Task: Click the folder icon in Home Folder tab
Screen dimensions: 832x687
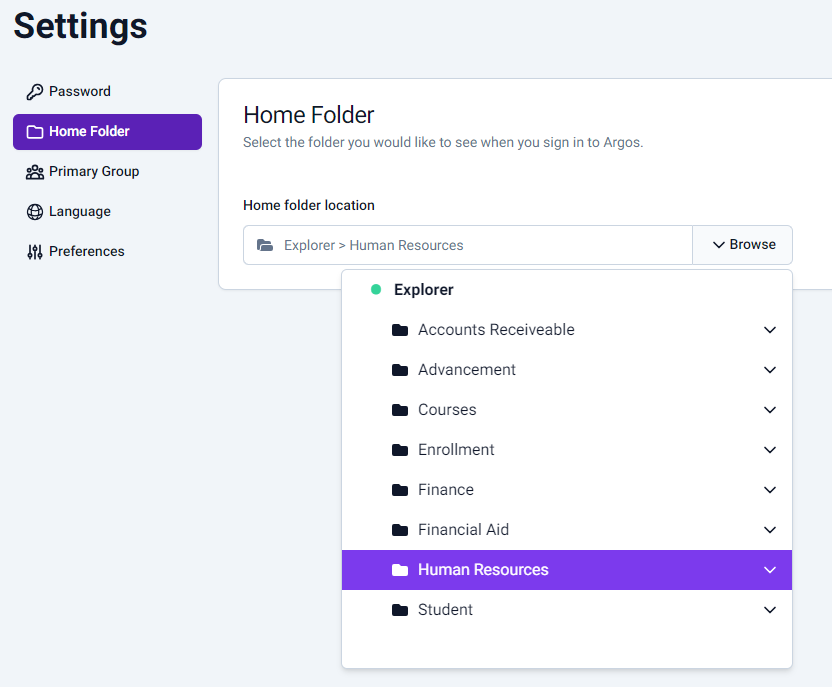Action: pyautogui.click(x=35, y=132)
